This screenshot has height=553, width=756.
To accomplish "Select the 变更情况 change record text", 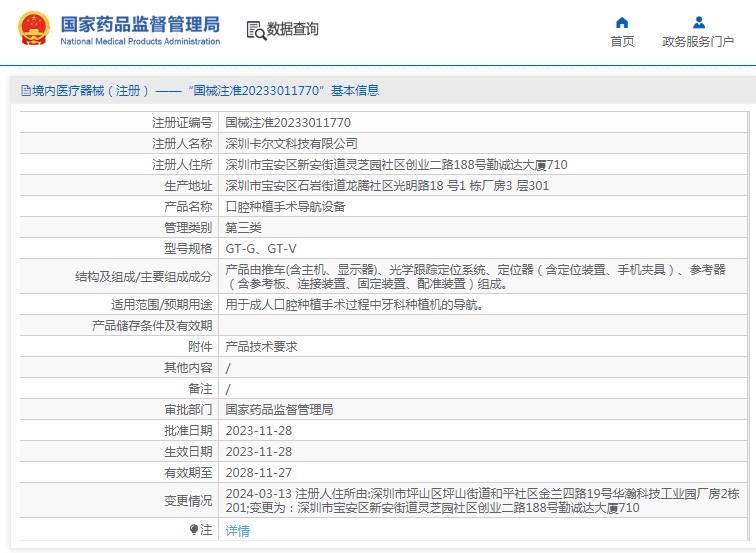I will pyautogui.click(x=482, y=500).
